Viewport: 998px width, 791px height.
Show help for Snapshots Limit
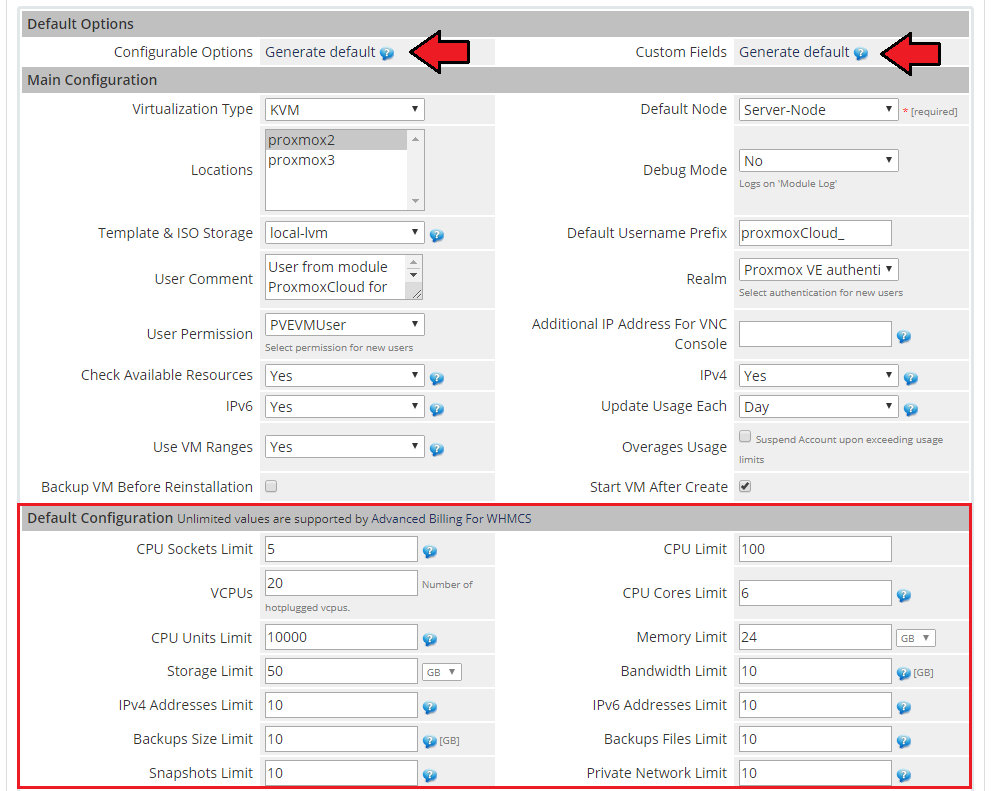[x=430, y=775]
